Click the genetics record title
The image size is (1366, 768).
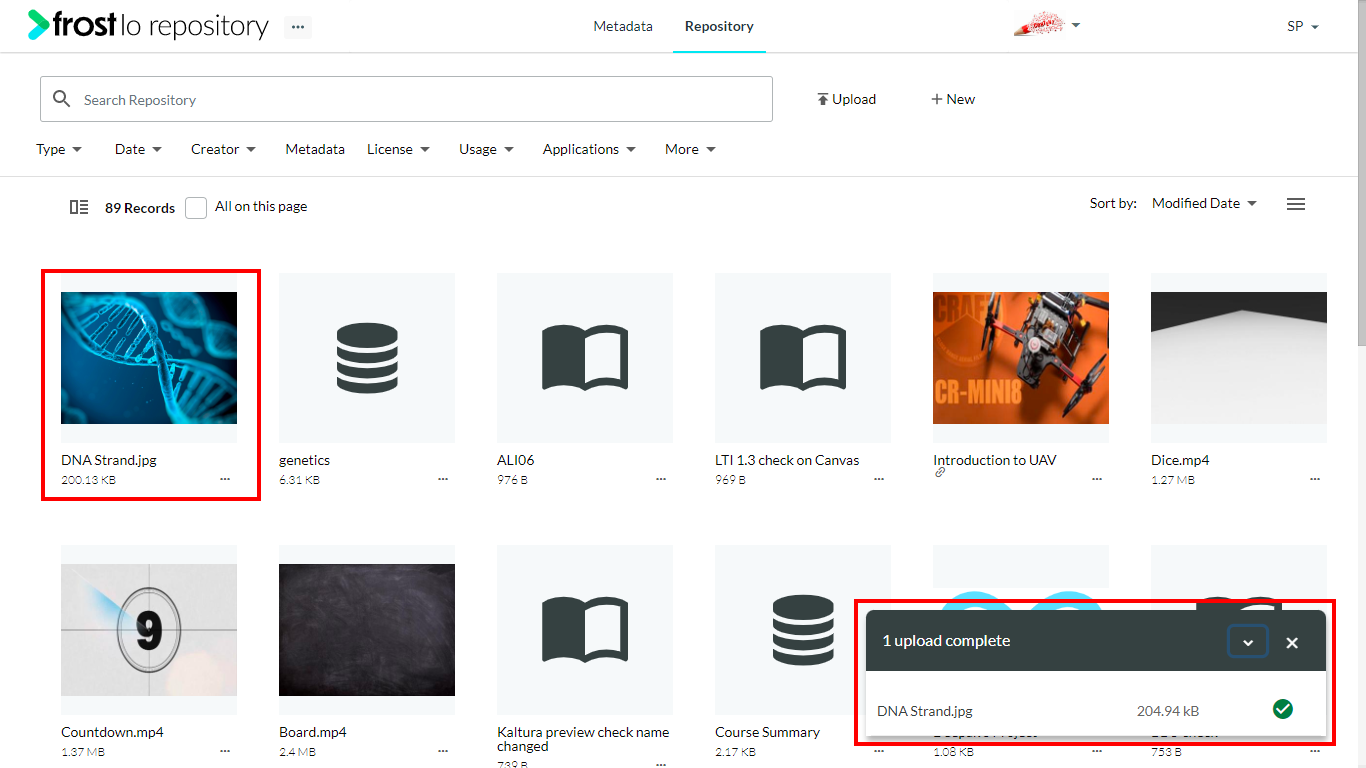304,460
